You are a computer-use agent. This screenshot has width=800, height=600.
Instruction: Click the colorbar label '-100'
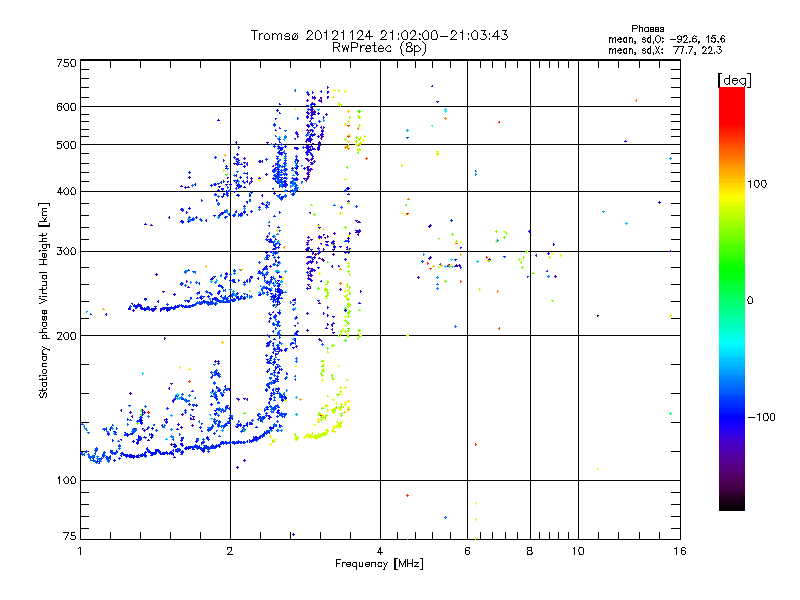(761, 417)
